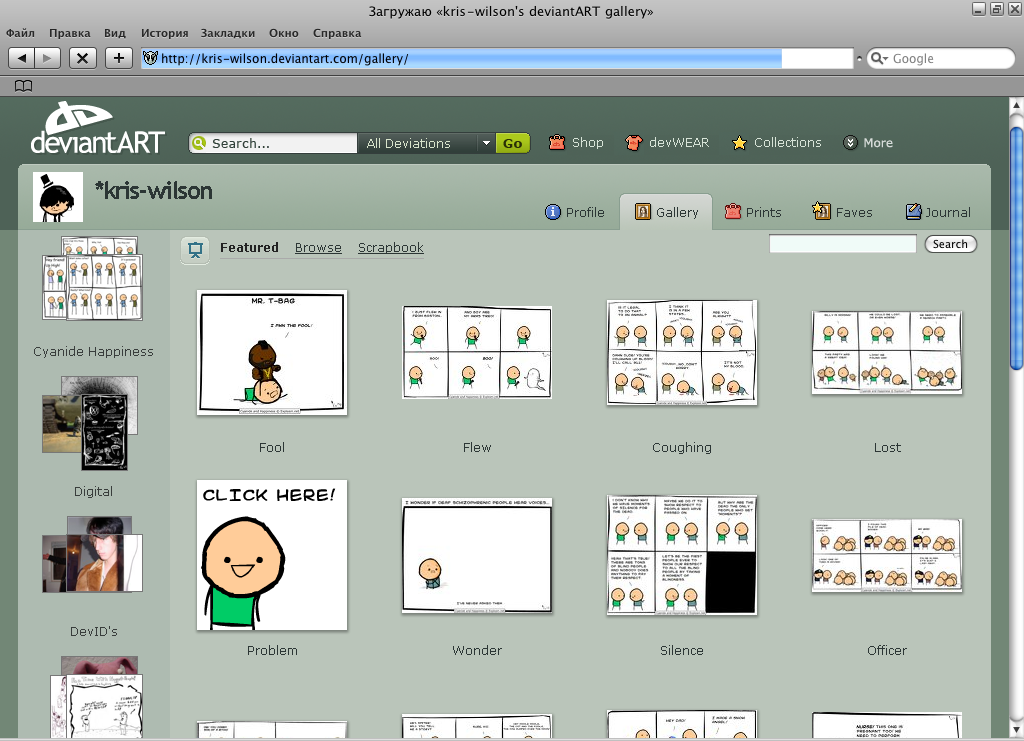Click the Profile info icon
1024x741 pixels.
click(x=552, y=212)
